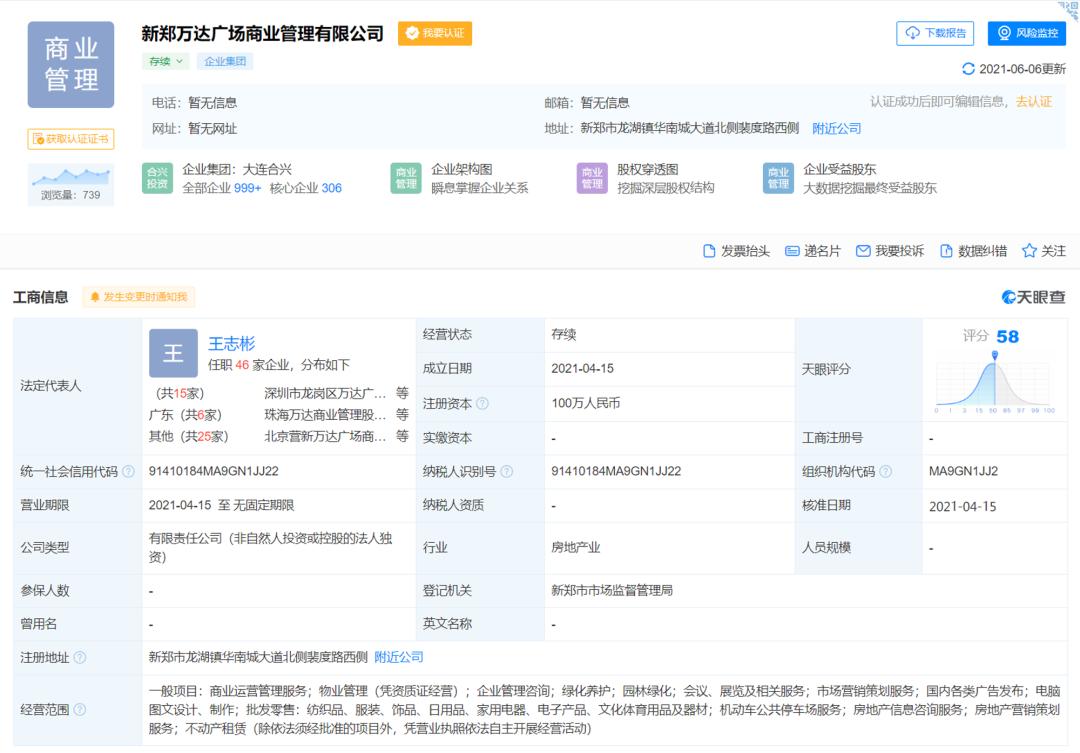Viewport: 1080px width, 753px height.
Task: Click the 获取认证证书 button
Action: pos(71,139)
